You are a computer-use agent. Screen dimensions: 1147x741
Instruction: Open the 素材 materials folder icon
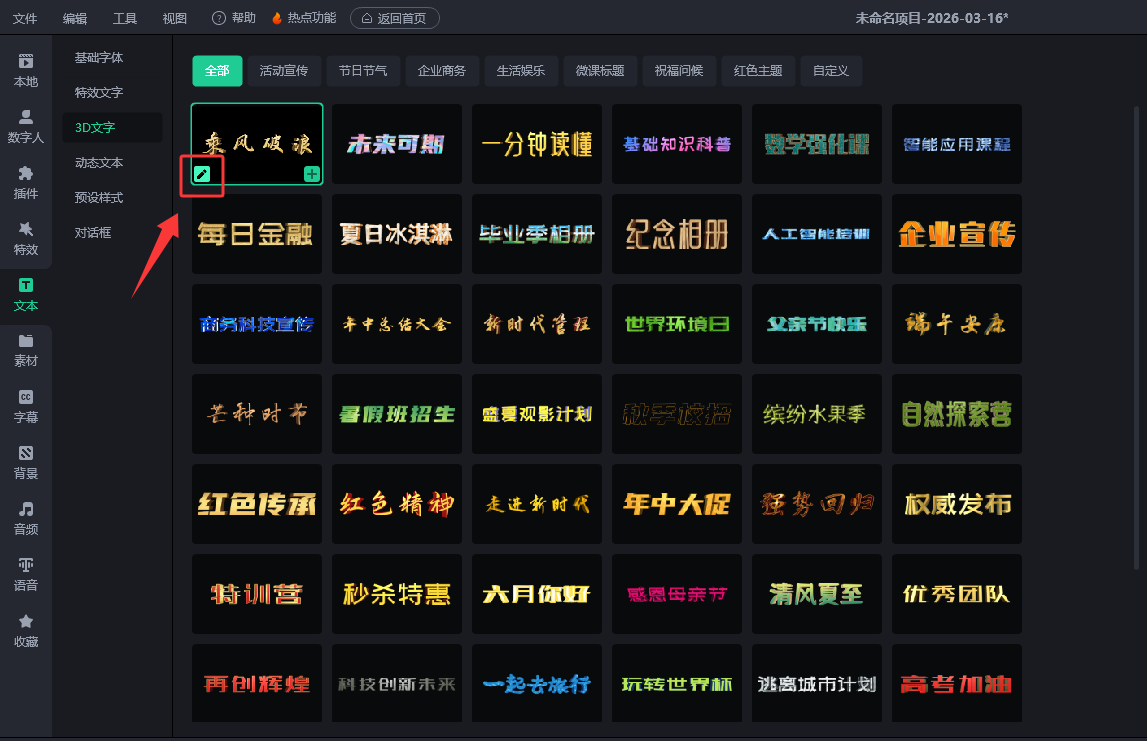26,350
